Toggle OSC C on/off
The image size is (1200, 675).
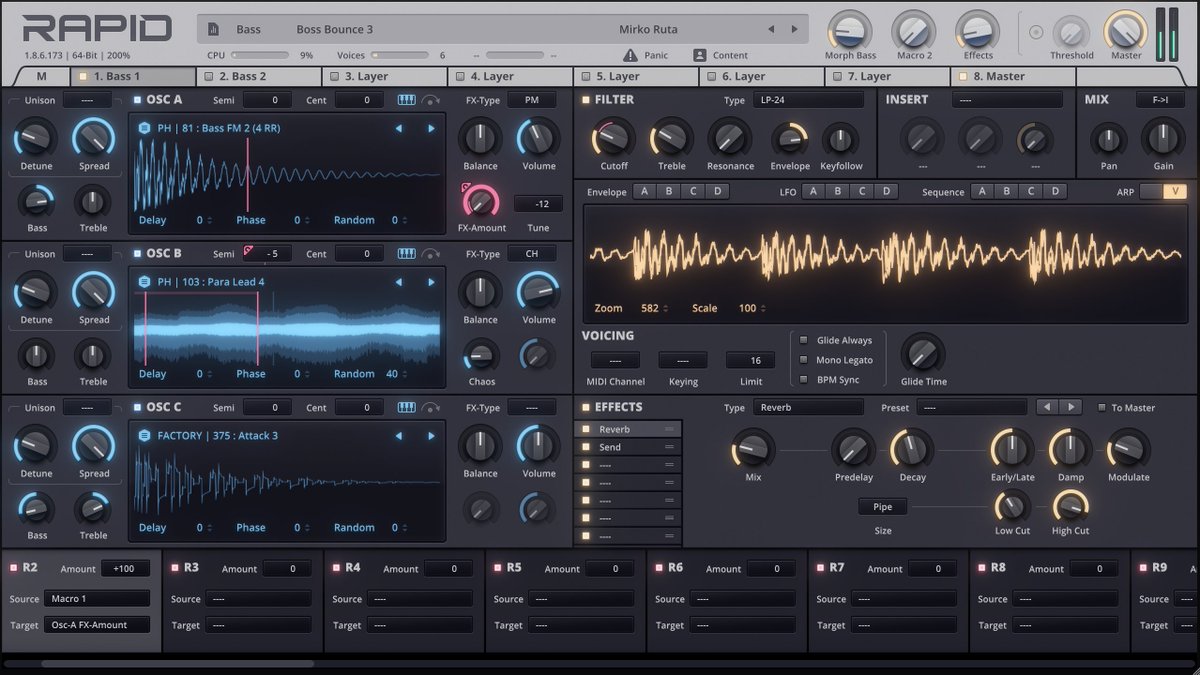pyautogui.click(x=137, y=408)
